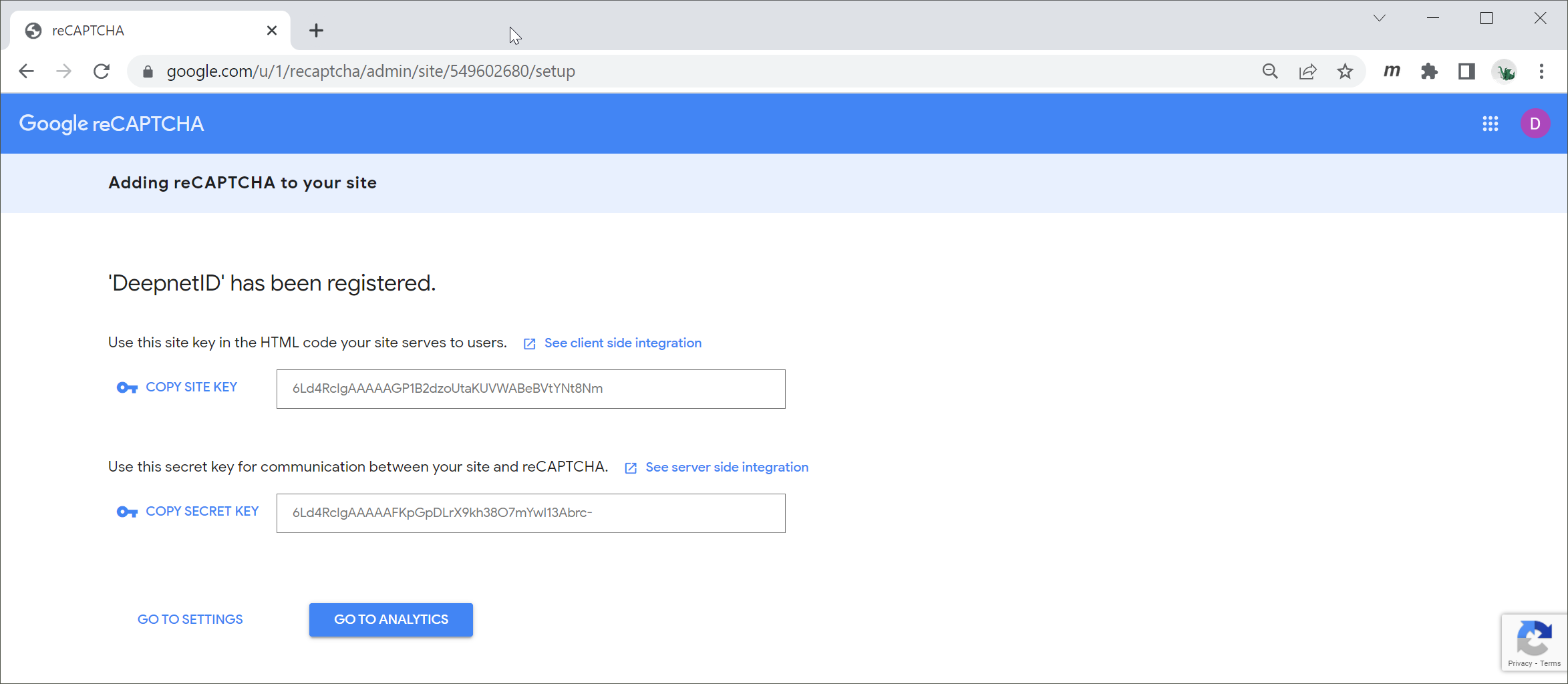Click the forward navigation arrow
The height and width of the screenshot is (684, 1568).
(63, 71)
